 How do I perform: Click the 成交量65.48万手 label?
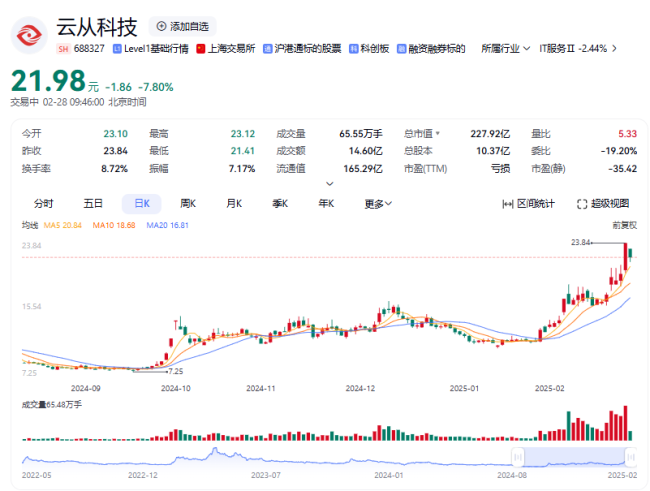tap(52, 404)
